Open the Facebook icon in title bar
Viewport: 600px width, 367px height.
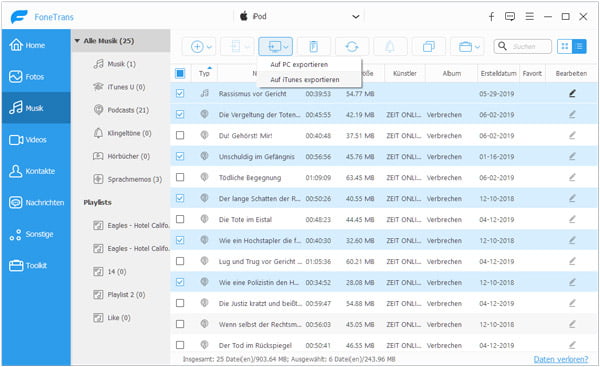click(491, 16)
